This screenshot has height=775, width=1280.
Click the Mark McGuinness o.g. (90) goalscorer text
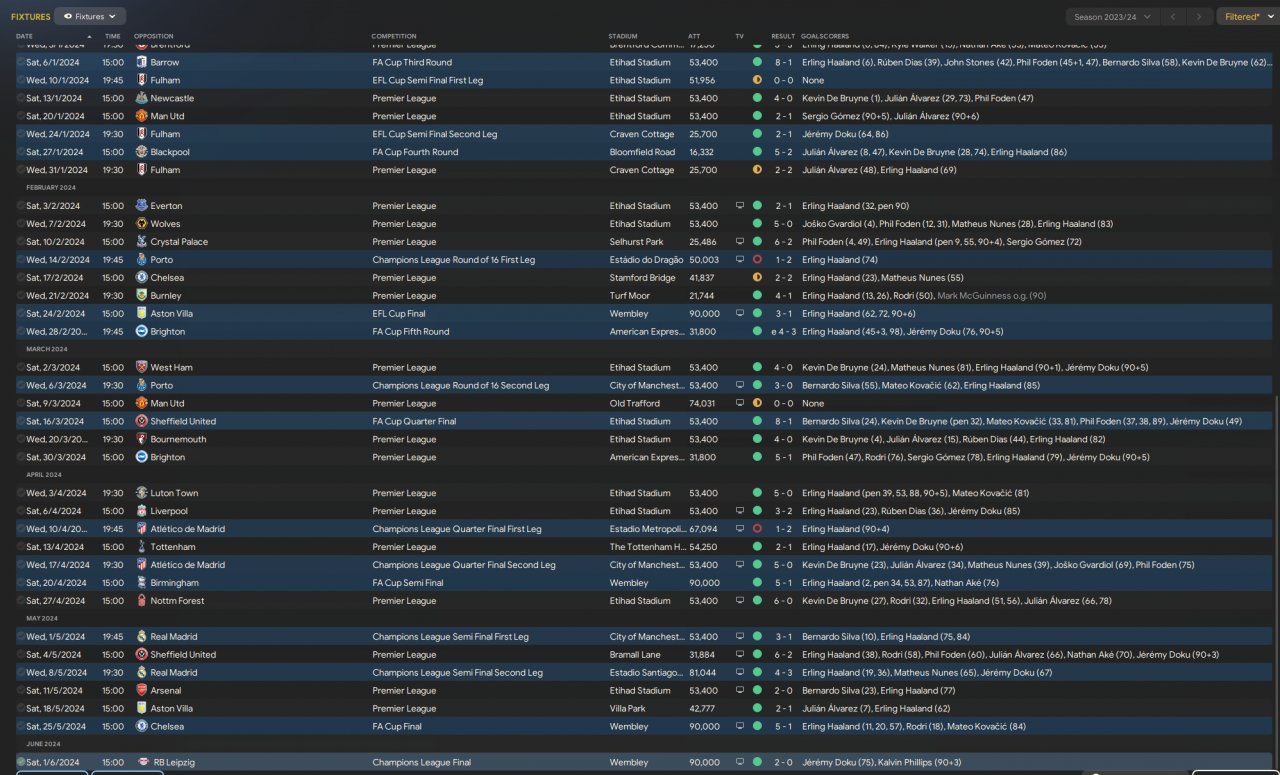tap(992, 296)
